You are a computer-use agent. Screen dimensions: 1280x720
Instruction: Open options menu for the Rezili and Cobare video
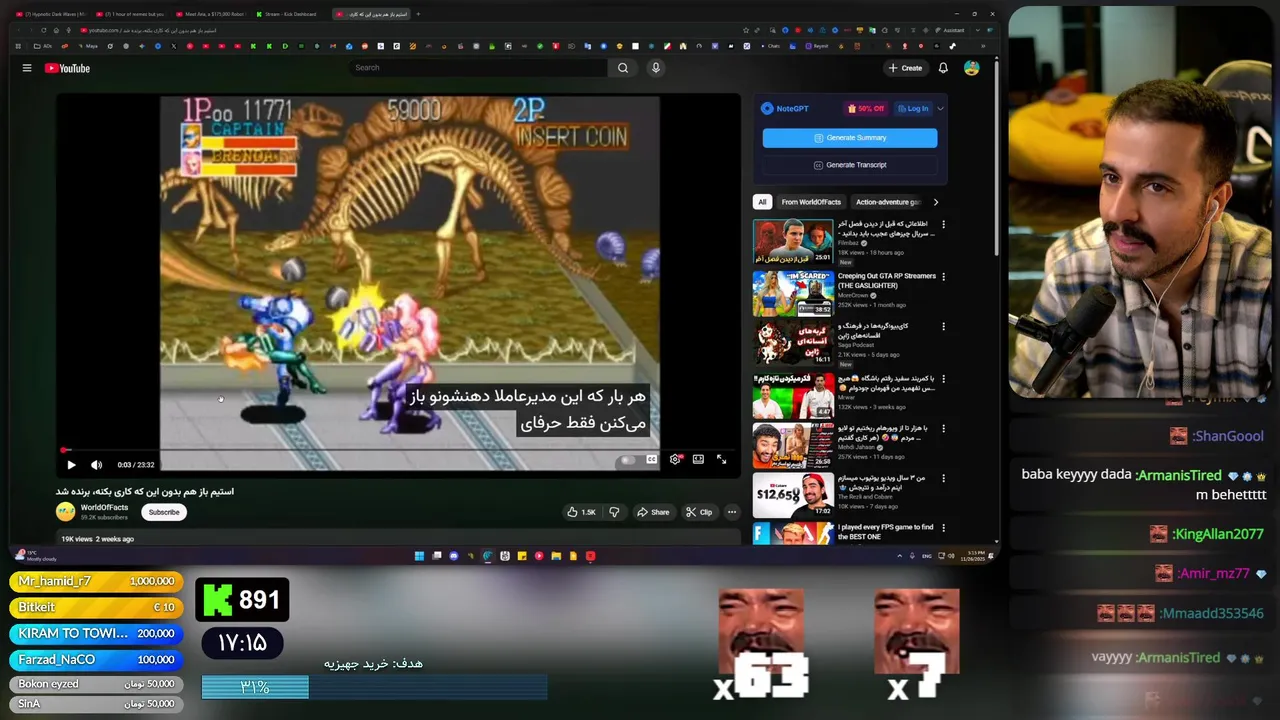[943, 479]
